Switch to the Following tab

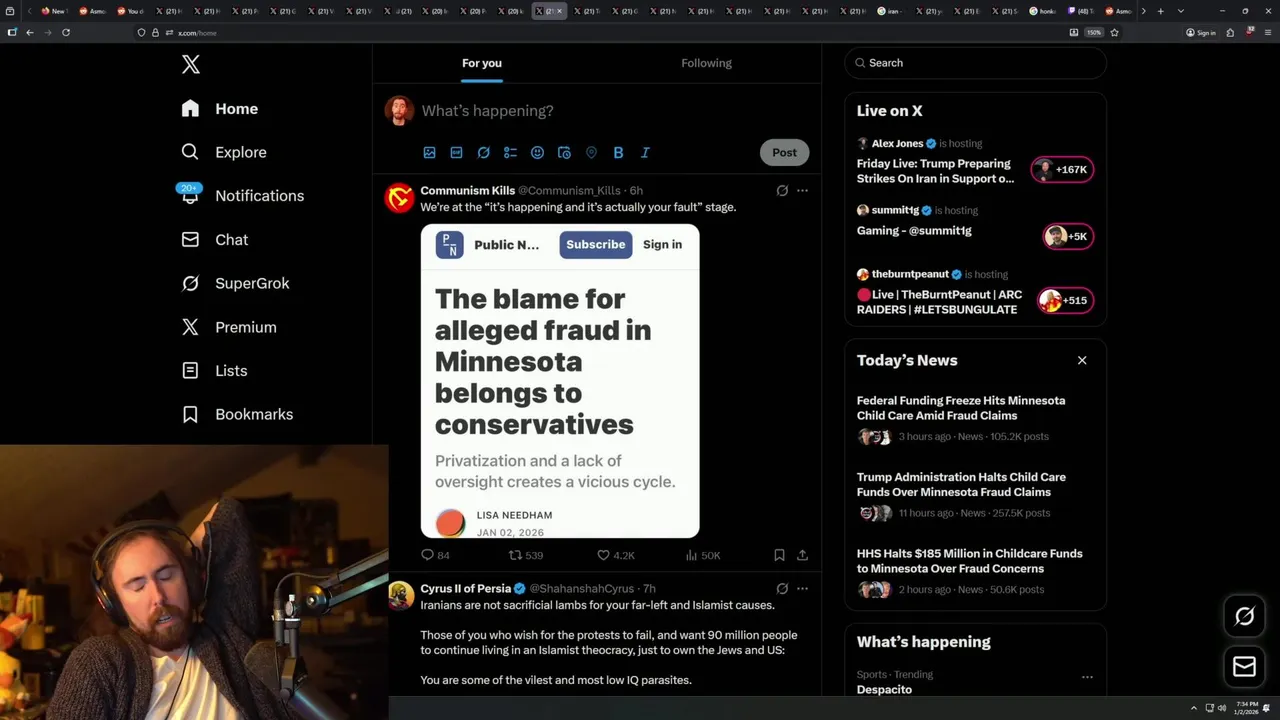[707, 63]
